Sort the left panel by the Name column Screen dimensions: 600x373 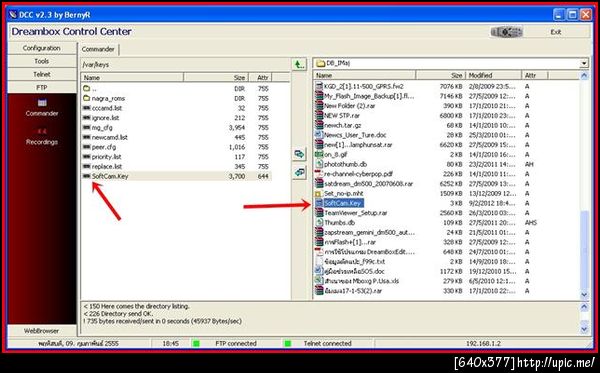[132, 78]
